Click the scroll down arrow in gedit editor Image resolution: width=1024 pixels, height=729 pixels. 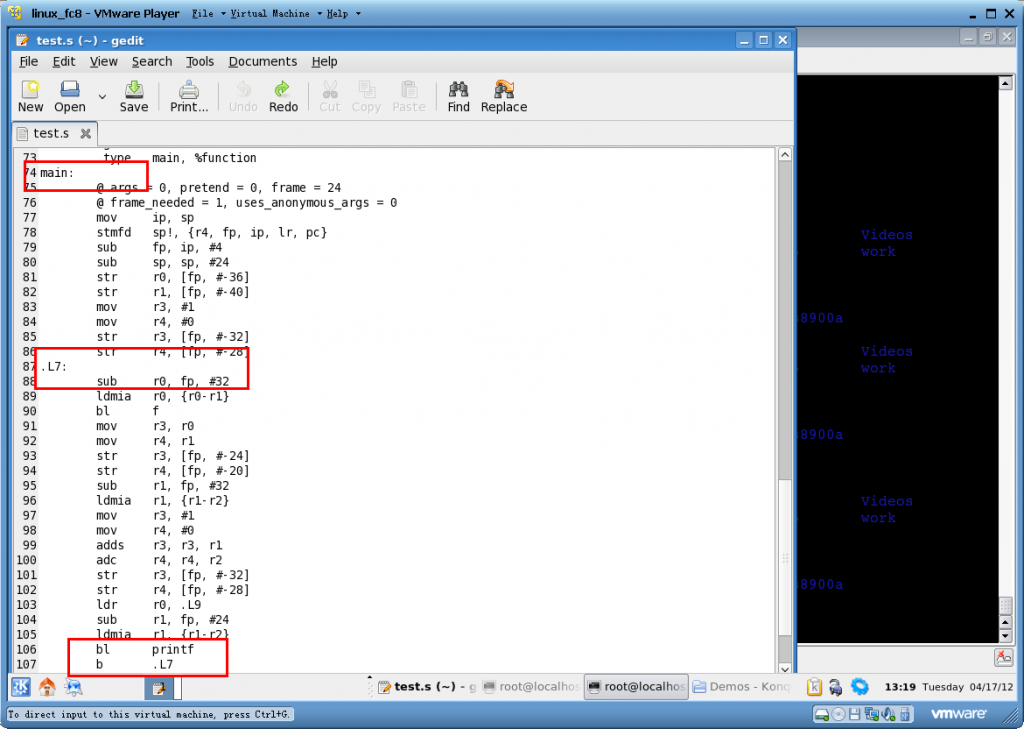[x=784, y=667]
